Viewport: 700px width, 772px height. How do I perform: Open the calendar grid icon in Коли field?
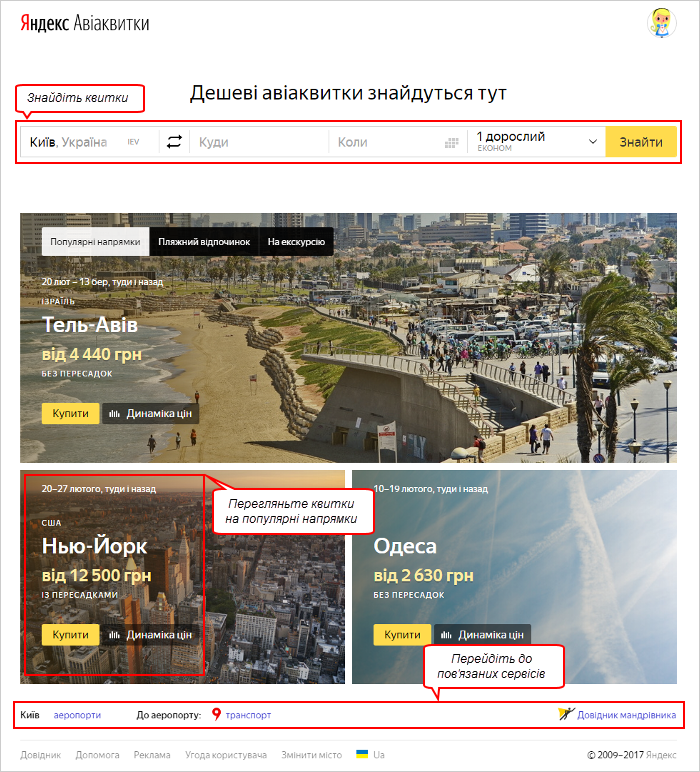(451, 143)
